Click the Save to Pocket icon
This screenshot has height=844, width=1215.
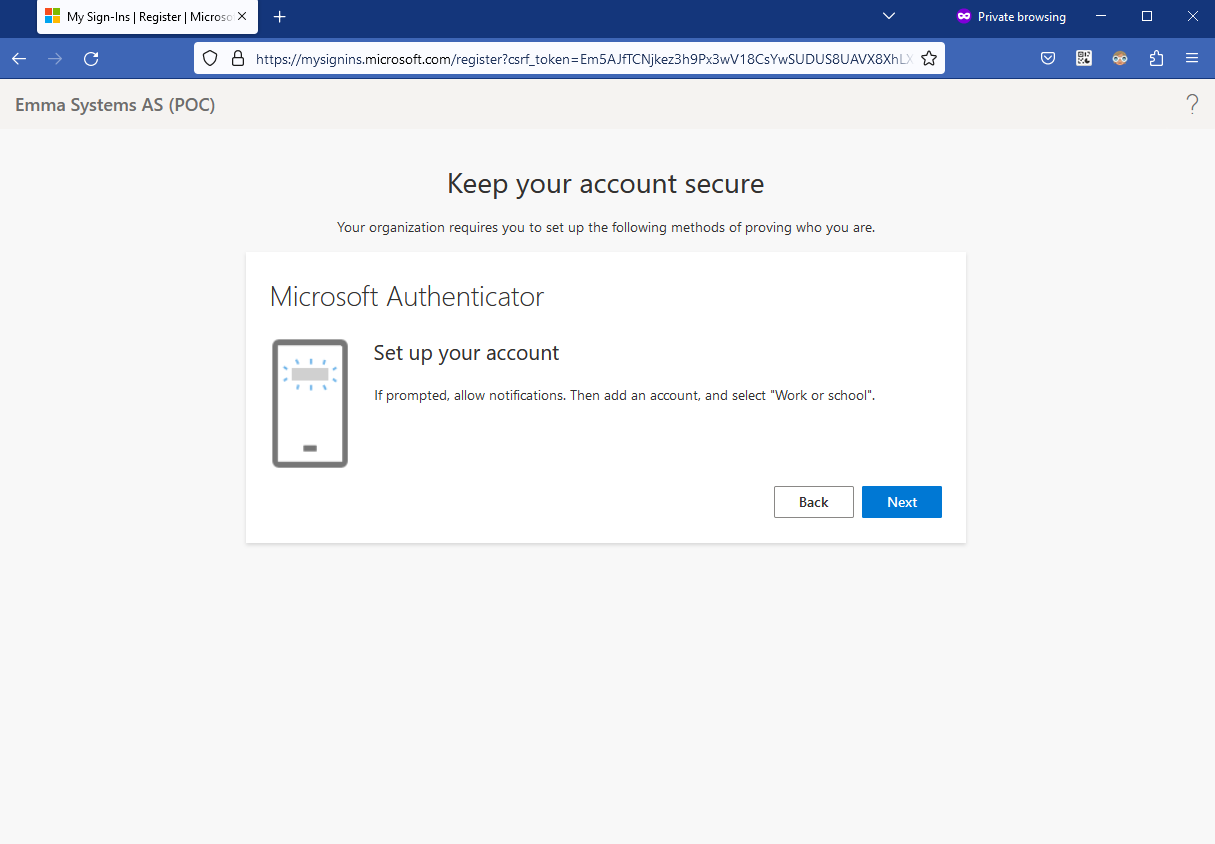(1048, 58)
